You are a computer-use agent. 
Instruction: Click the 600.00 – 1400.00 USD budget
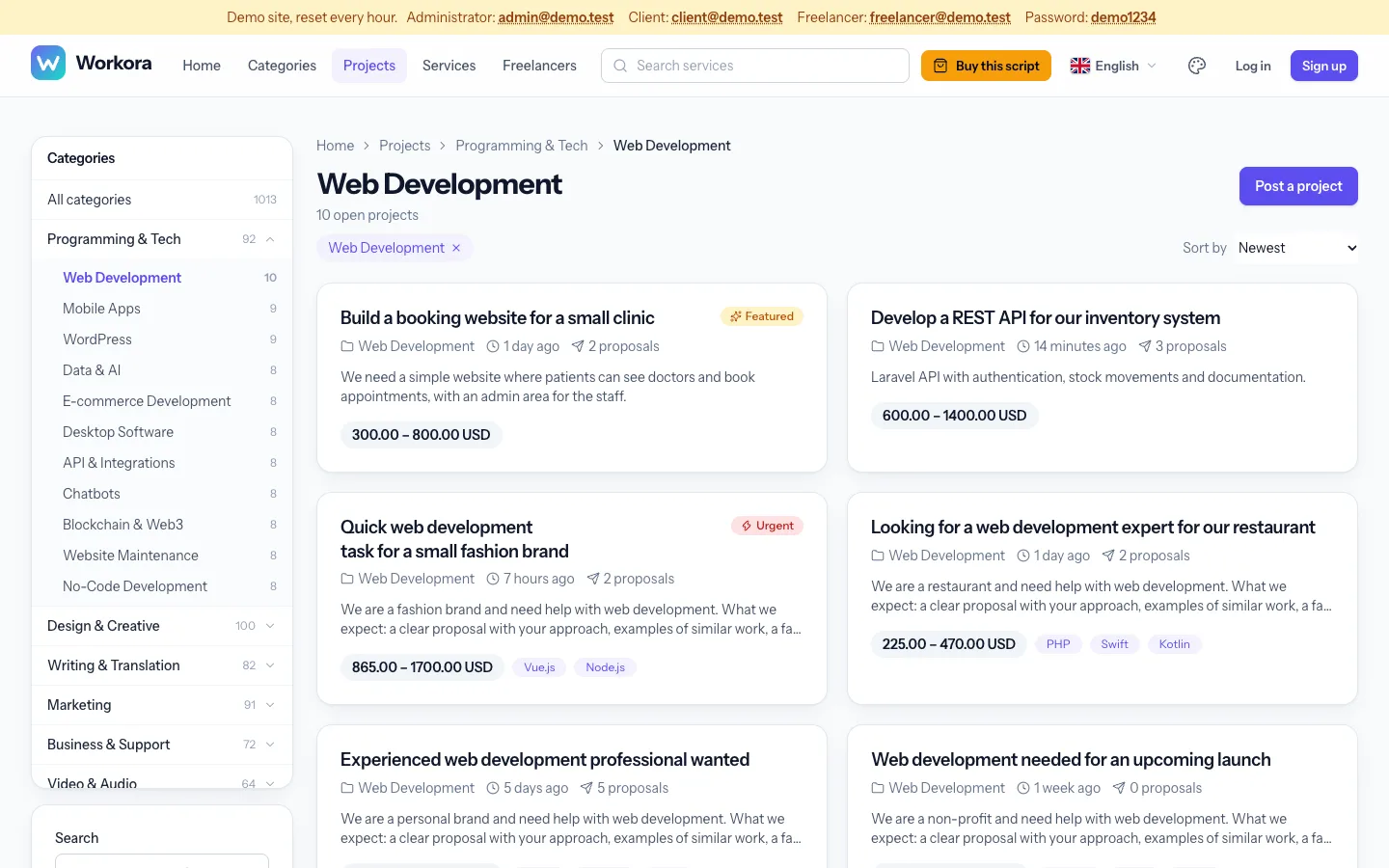[954, 416]
